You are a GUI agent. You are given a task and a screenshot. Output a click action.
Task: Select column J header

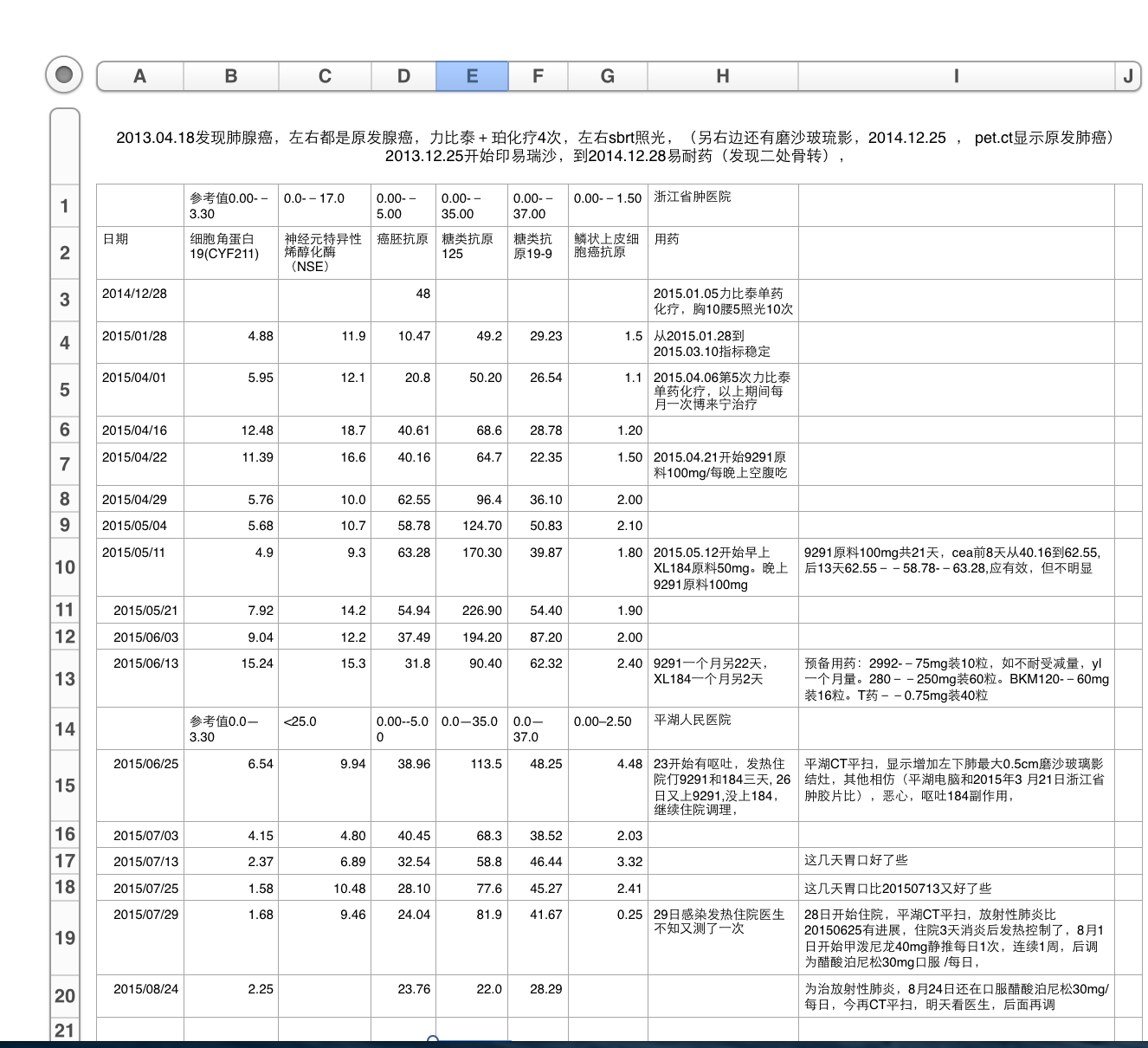tap(1128, 76)
